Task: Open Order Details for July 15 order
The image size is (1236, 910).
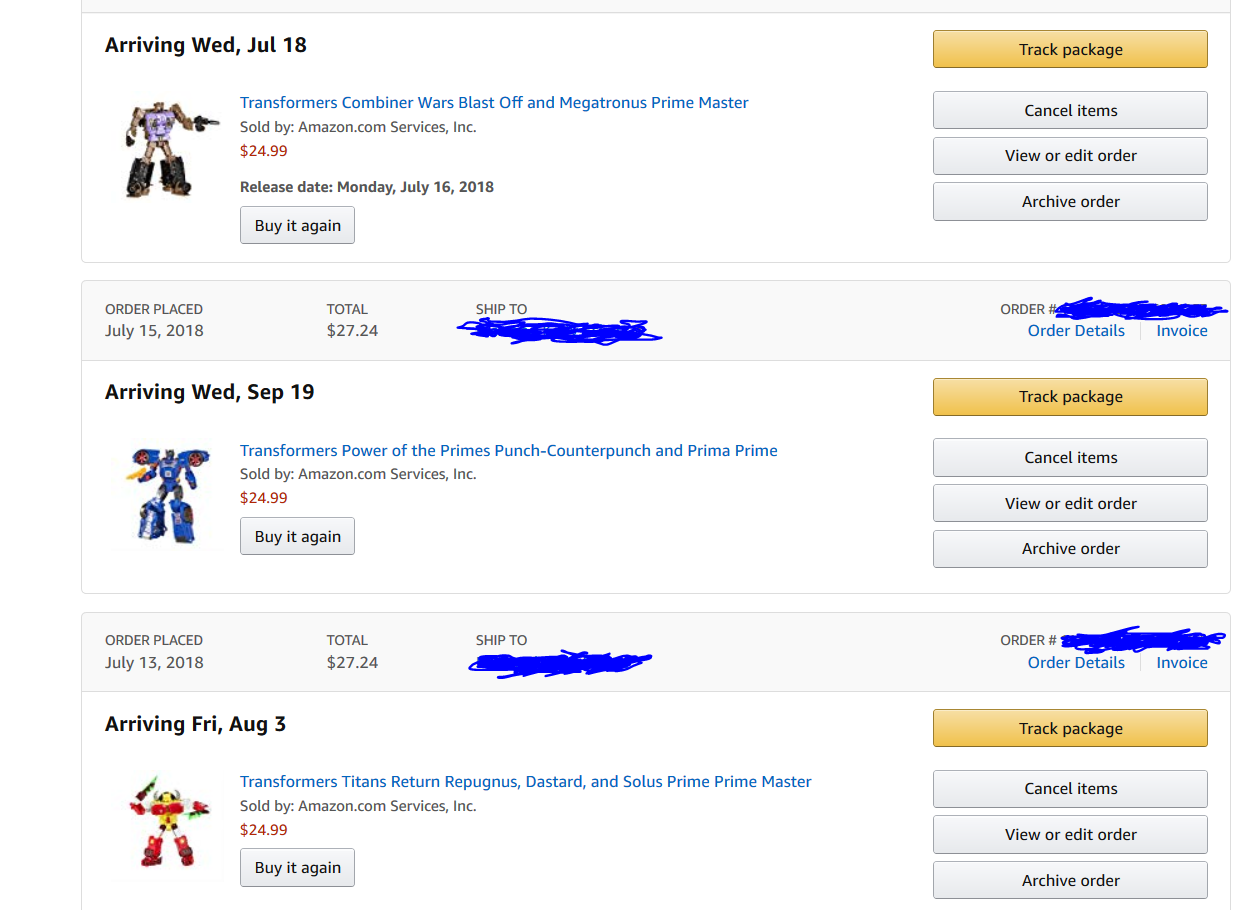Action: point(1076,331)
